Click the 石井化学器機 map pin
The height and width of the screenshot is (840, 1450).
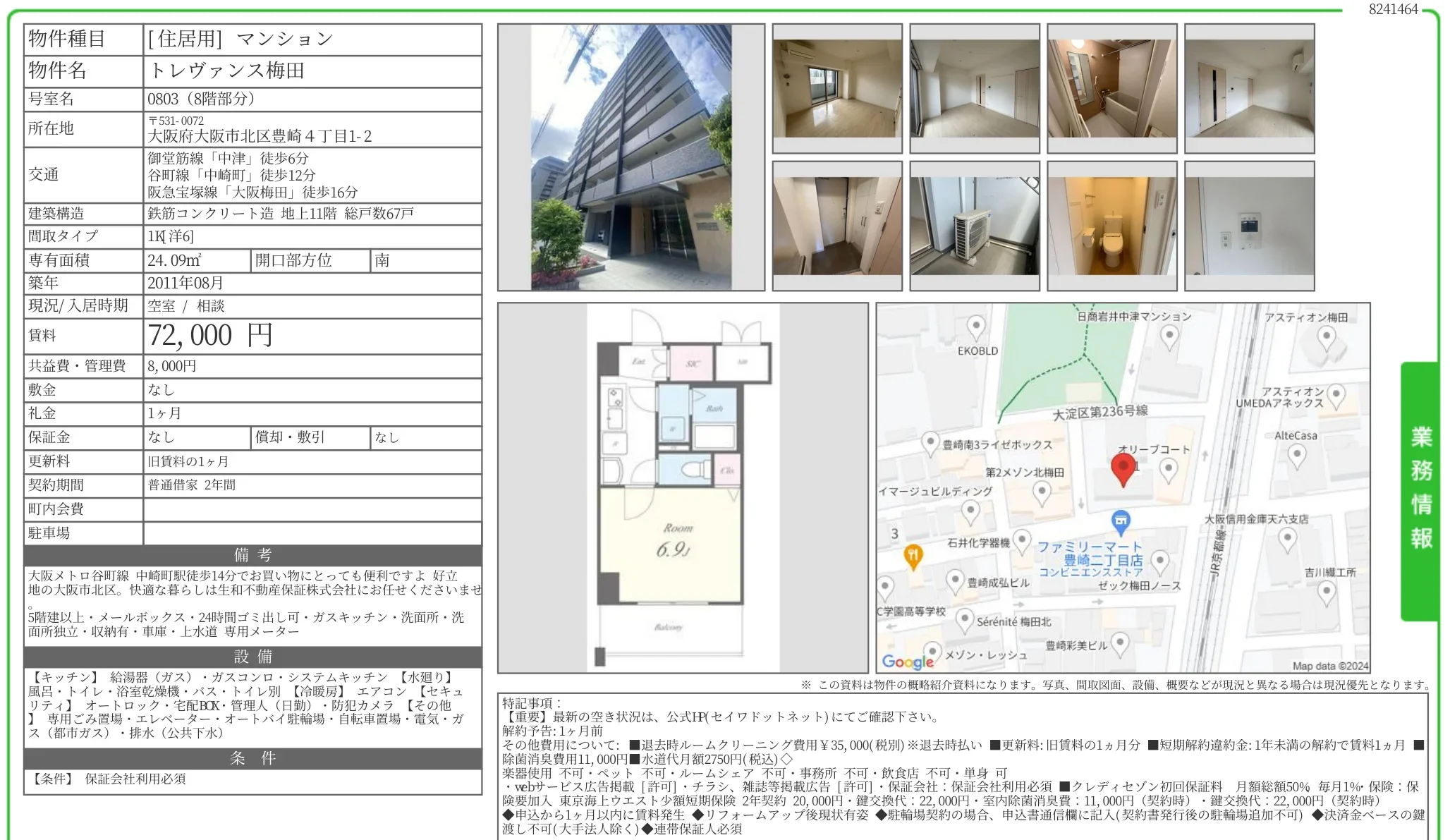1021,542
